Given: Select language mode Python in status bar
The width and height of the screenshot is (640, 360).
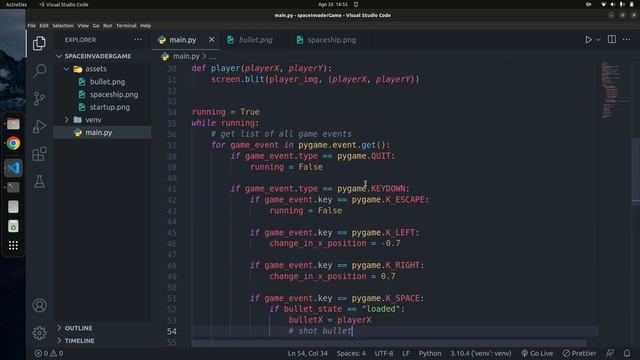Looking at the screenshot, I should [430, 353].
